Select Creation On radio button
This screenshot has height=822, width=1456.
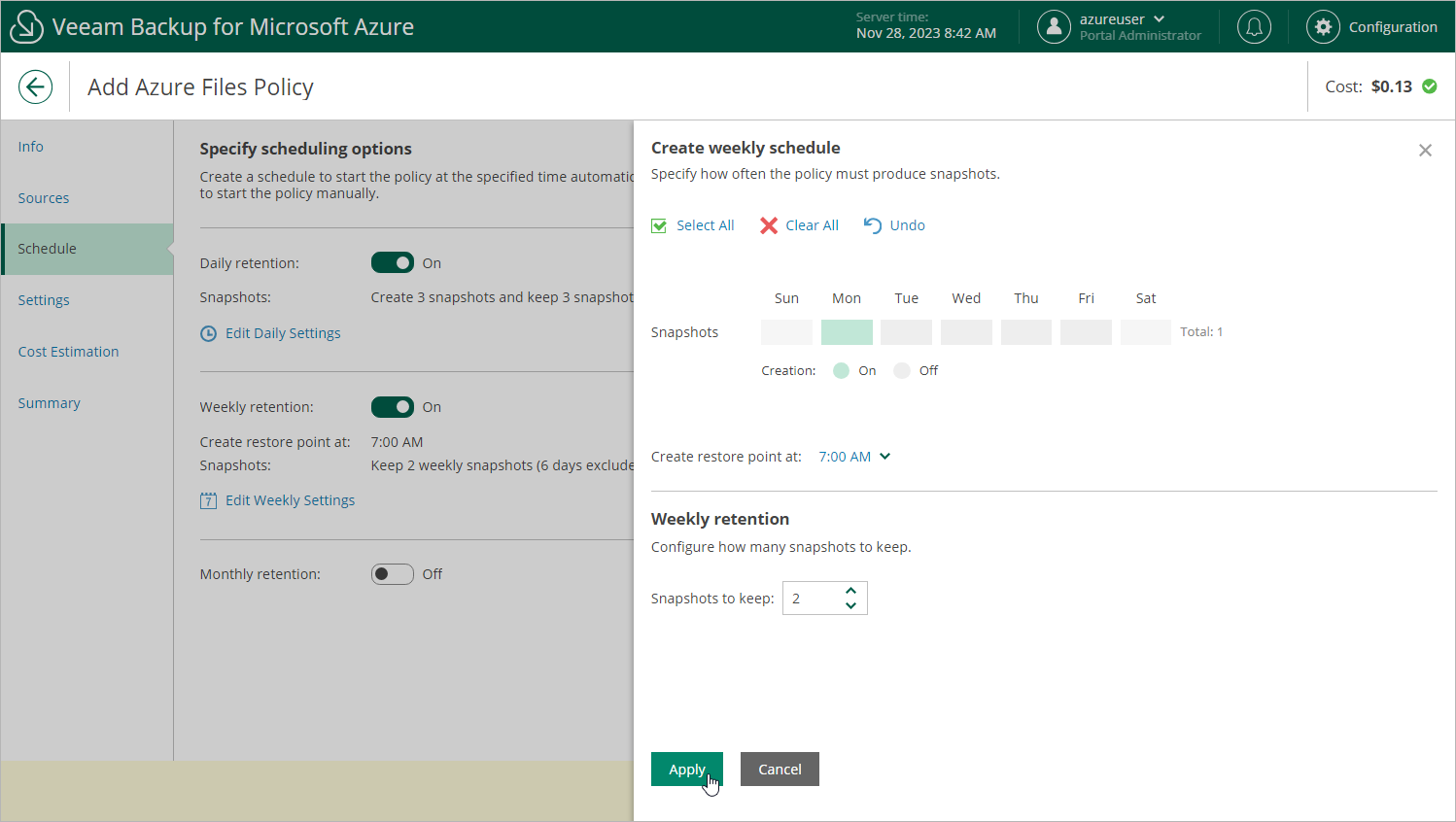[x=842, y=370]
